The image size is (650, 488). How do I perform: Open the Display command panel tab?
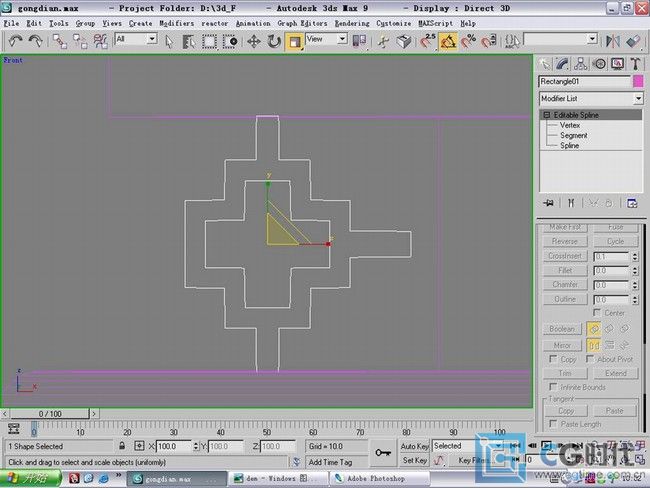pyautogui.click(x=617, y=64)
